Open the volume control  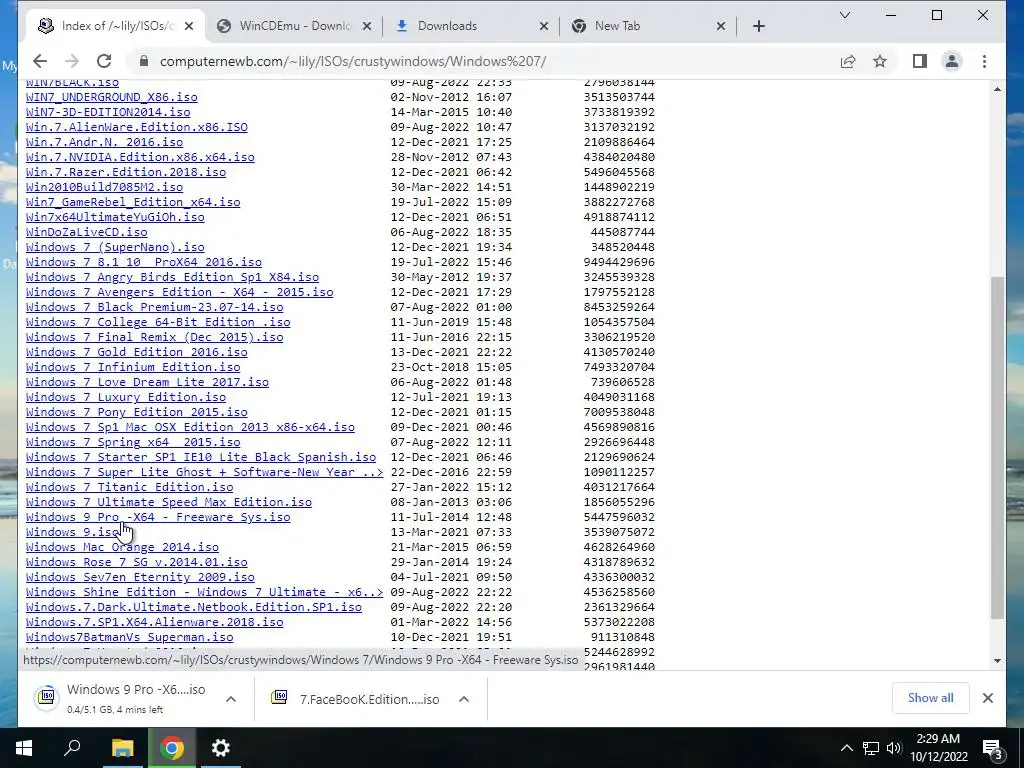(893, 748)
